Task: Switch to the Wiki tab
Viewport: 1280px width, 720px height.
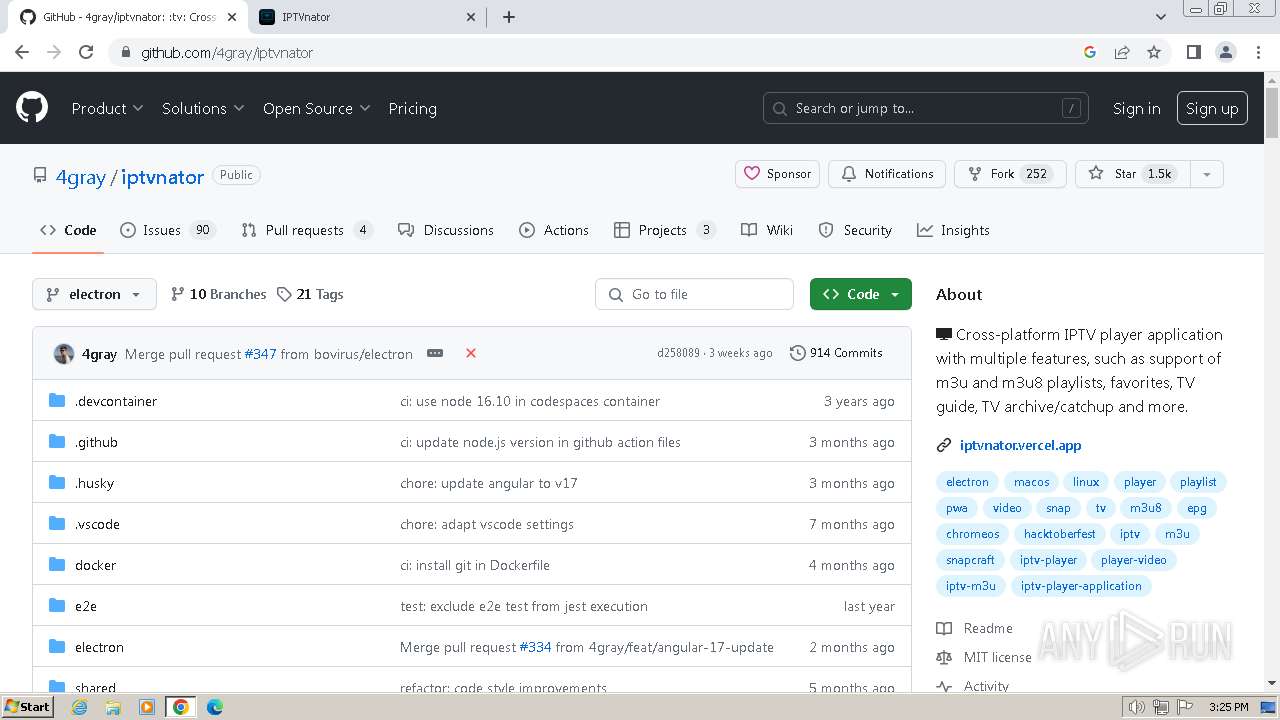Action: 767,230
